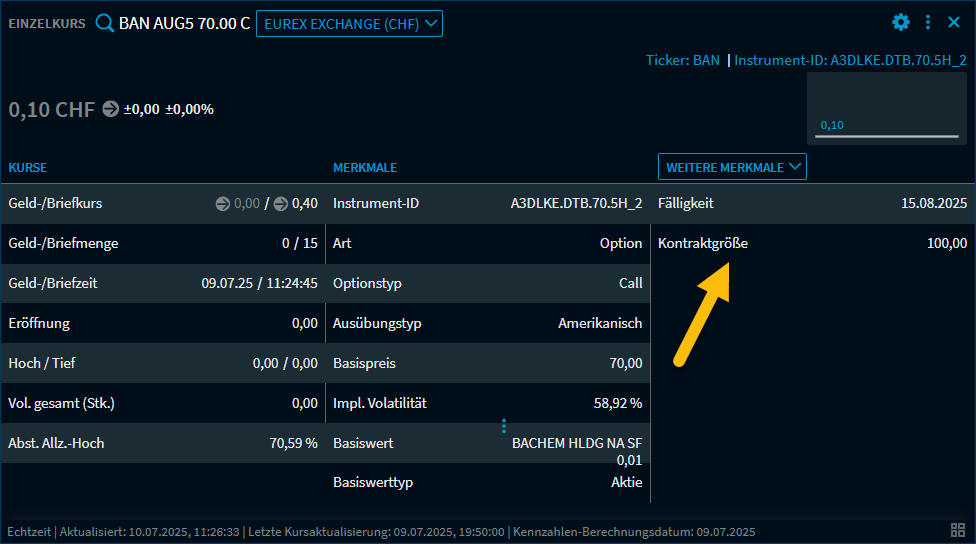976x544 pixels.
Task: Click the blue vertical dots column handle
Action: pyautogui.click(x=504, y=426)
